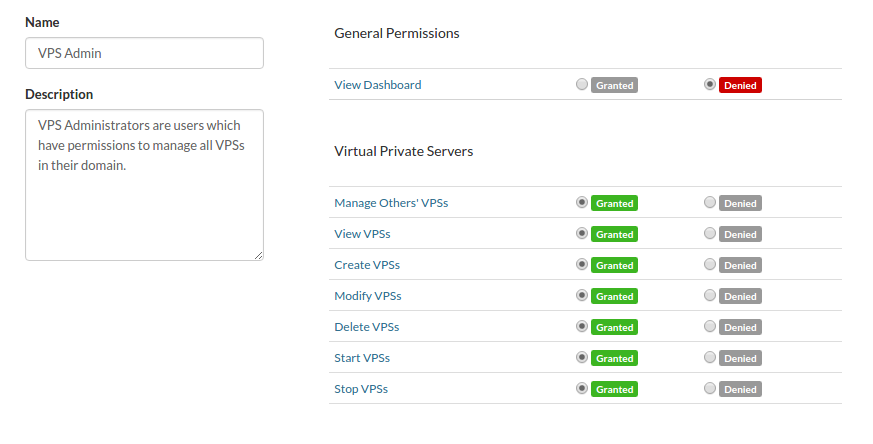Image resolution: width=873 pixels, height=444 pixels.
Task: Deny the Delete VPSs permission
Action: [x=710, y=327]
